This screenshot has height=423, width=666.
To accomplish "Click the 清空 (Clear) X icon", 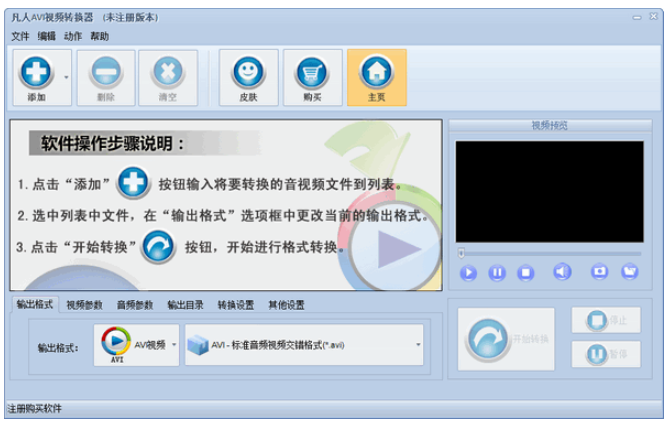I will coord(168,72).
